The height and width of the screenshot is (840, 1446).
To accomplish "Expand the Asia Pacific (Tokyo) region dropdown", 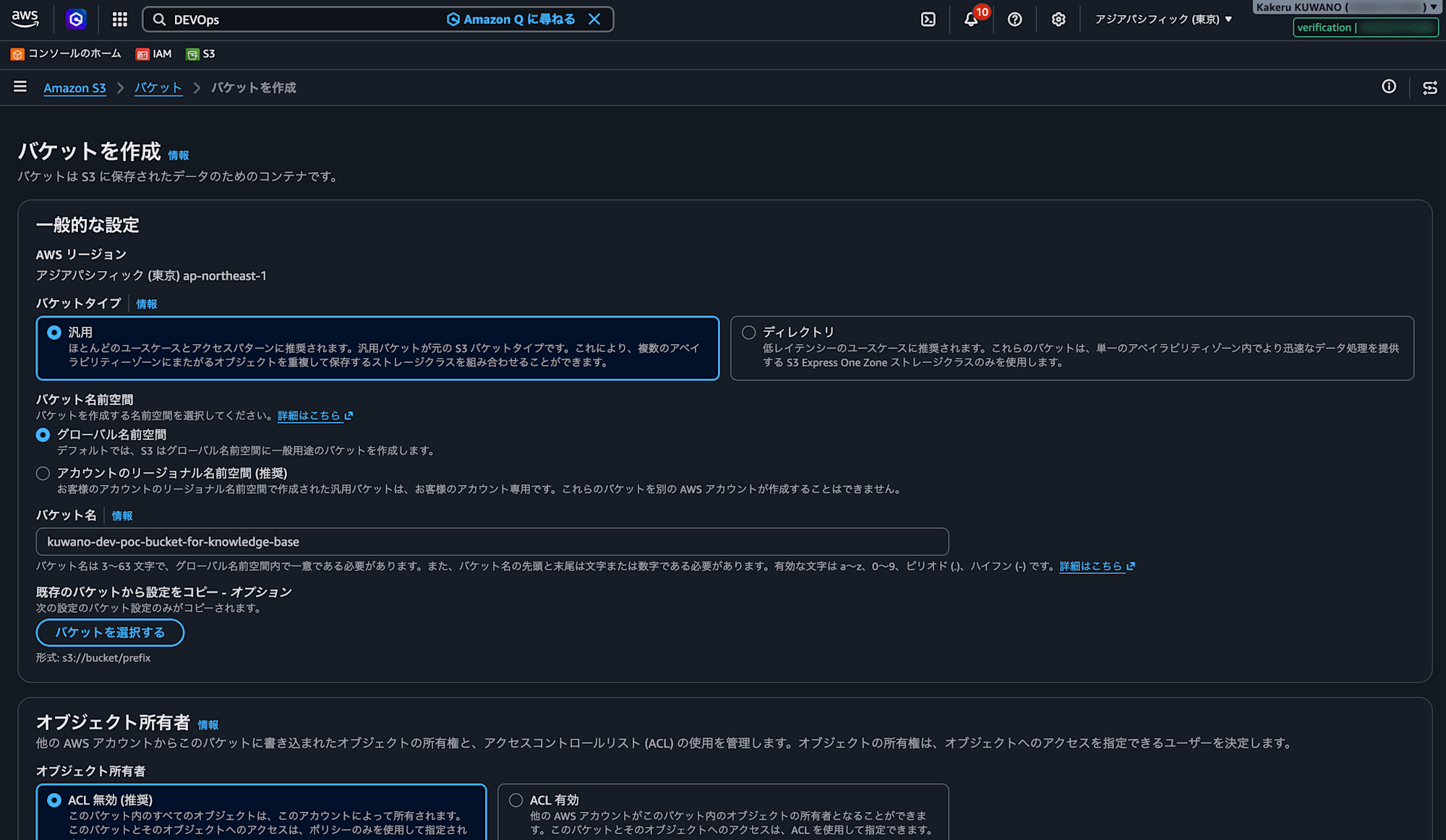I will (x=1163, y=20).
